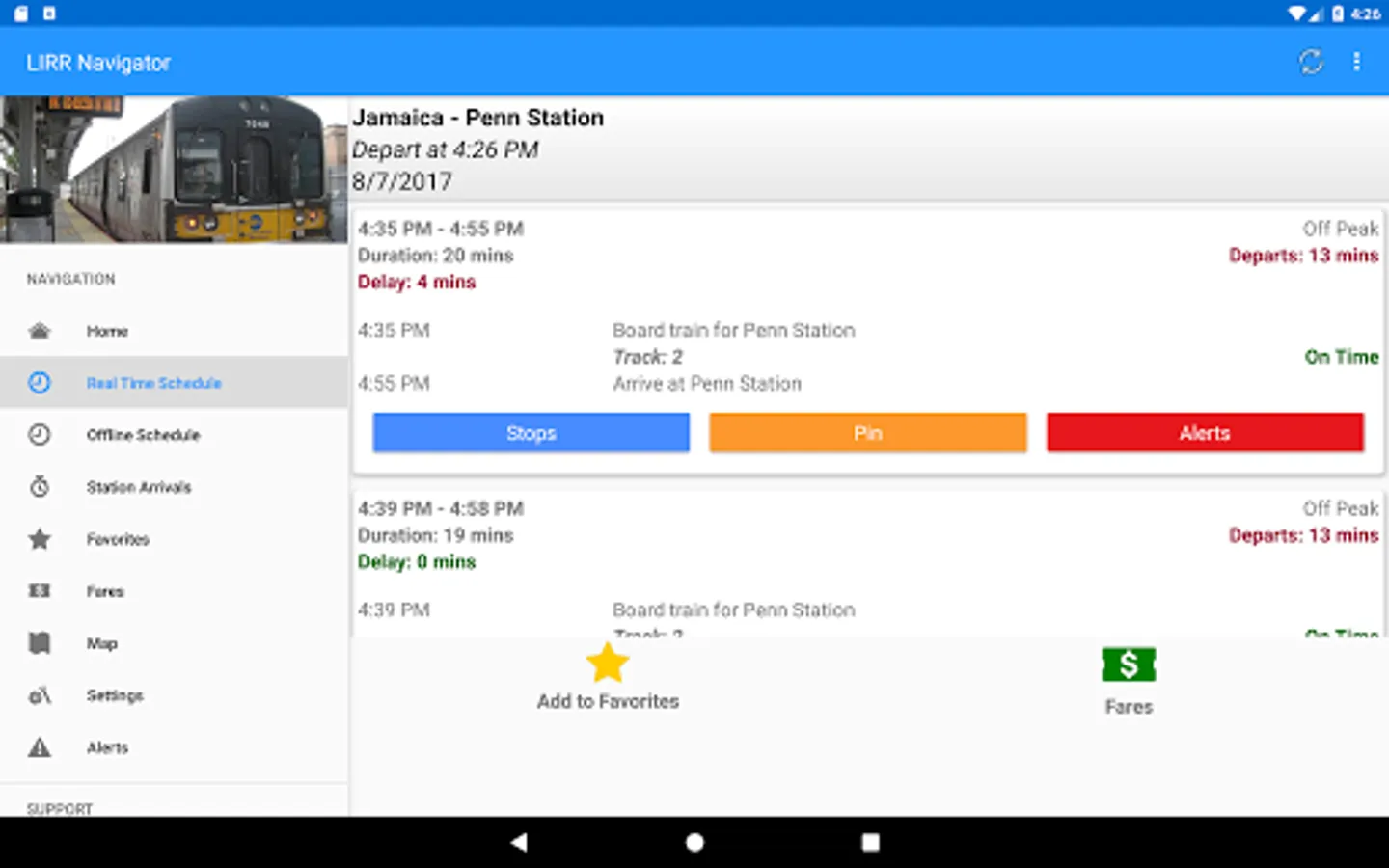Click the On Time status on first trip
The image size is (1389, 868).
point(1342,357)
